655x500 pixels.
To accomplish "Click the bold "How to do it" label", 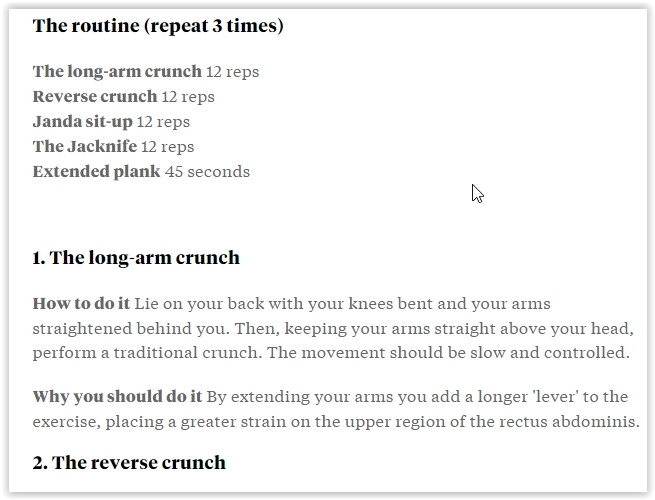I will click(81, 303).
